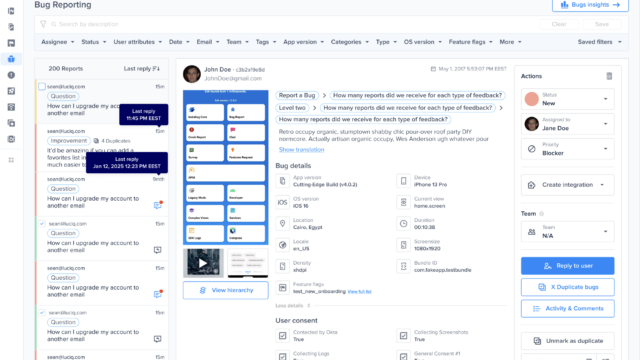Click John Doe's avatar
640x360 pixels.
point(192,74)
